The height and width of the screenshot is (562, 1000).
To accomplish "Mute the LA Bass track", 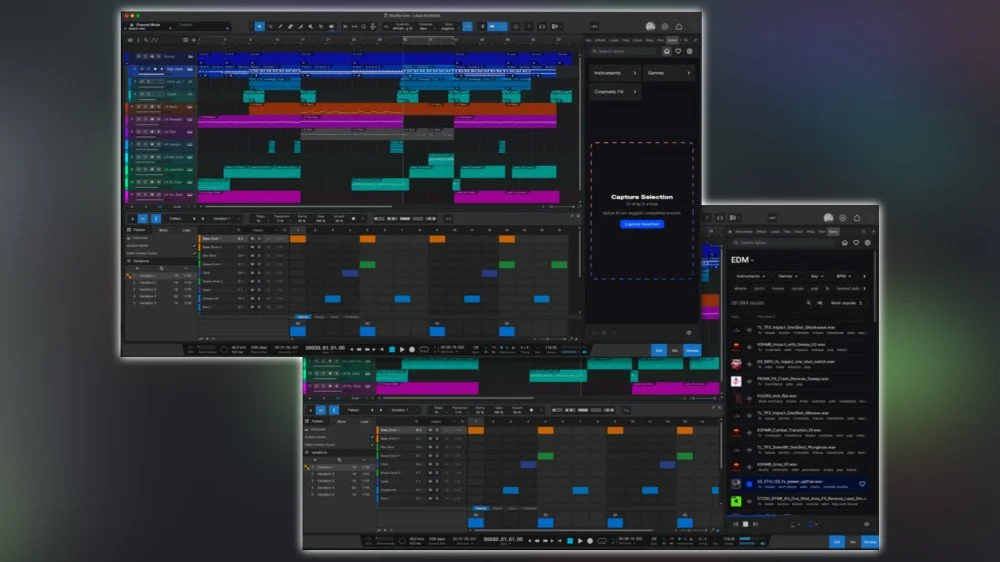I will [138, 107].
